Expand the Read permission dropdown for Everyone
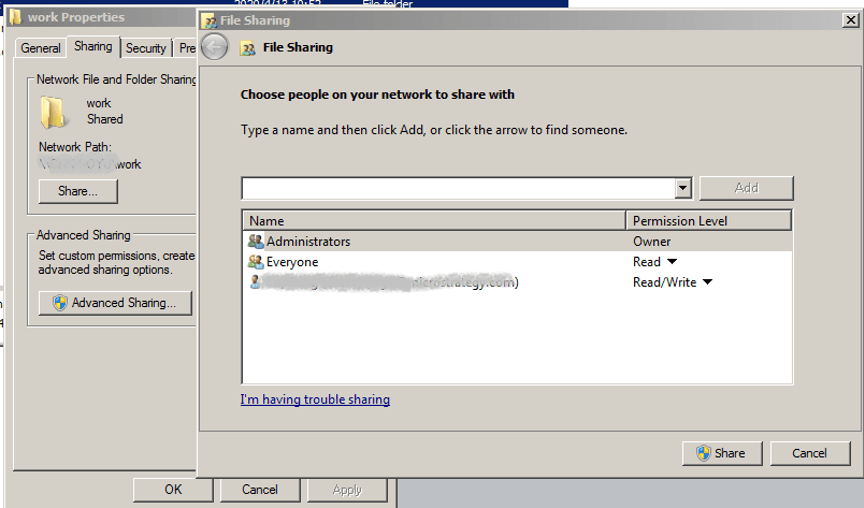 (672, 262)
